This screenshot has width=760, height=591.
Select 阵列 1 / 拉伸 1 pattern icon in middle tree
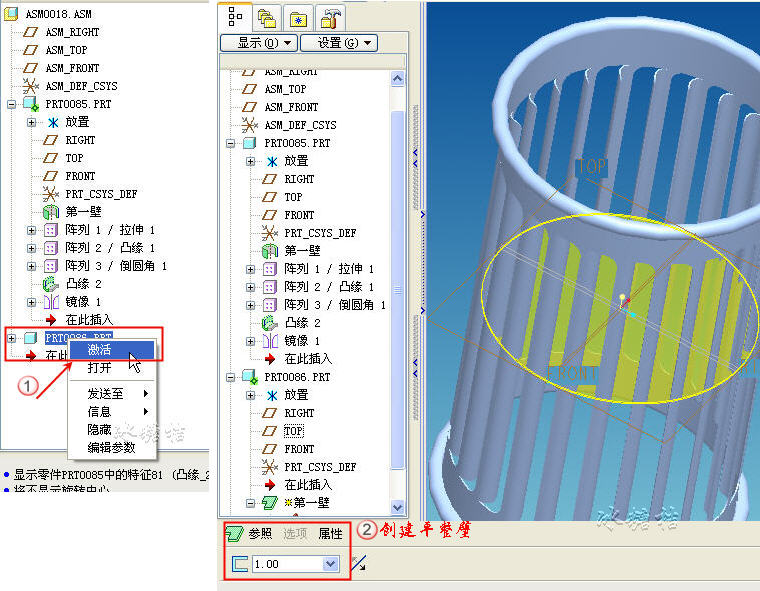pyautogui.click(x=270, y=269)
